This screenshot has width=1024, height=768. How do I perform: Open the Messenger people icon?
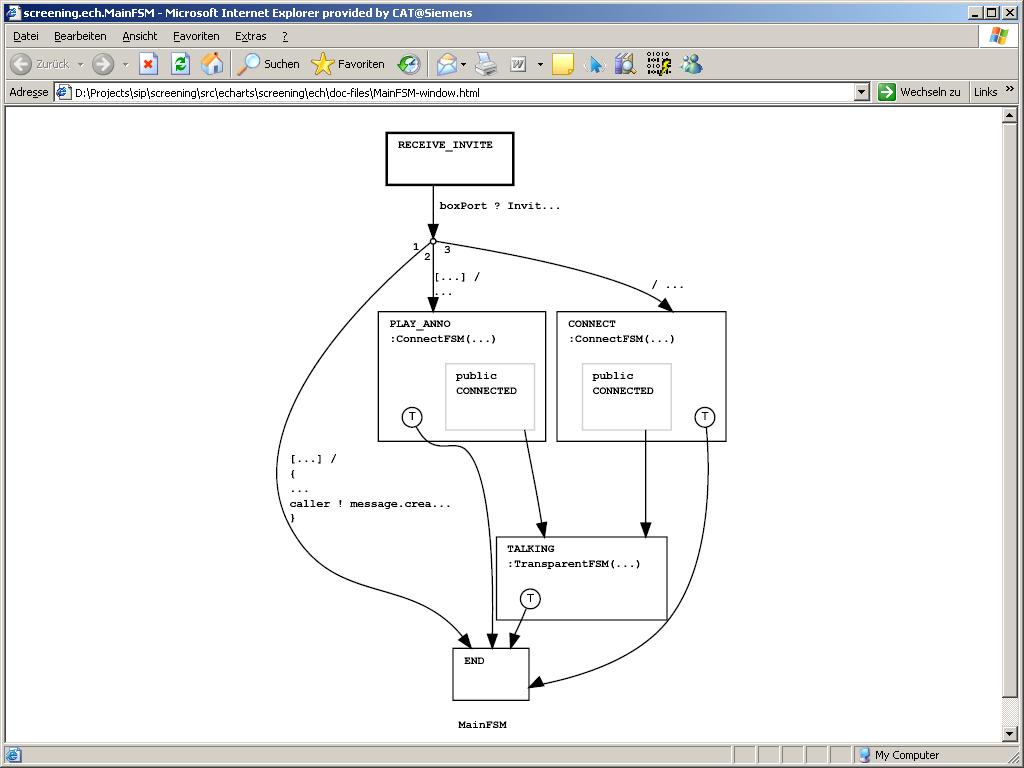pos(692,64)
